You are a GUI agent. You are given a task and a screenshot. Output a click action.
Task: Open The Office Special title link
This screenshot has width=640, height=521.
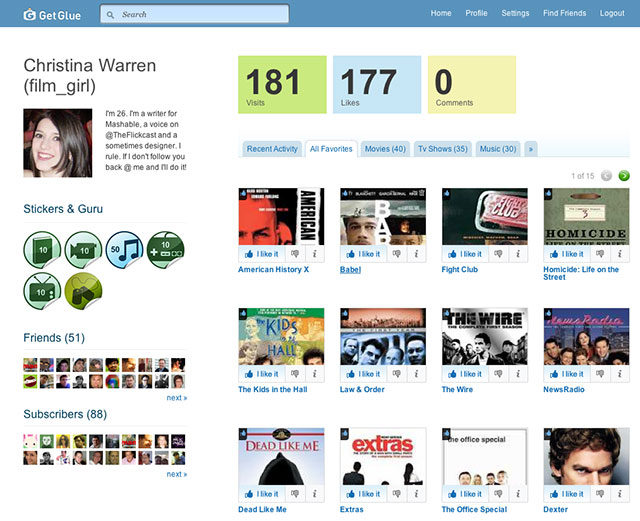point(474,510)
